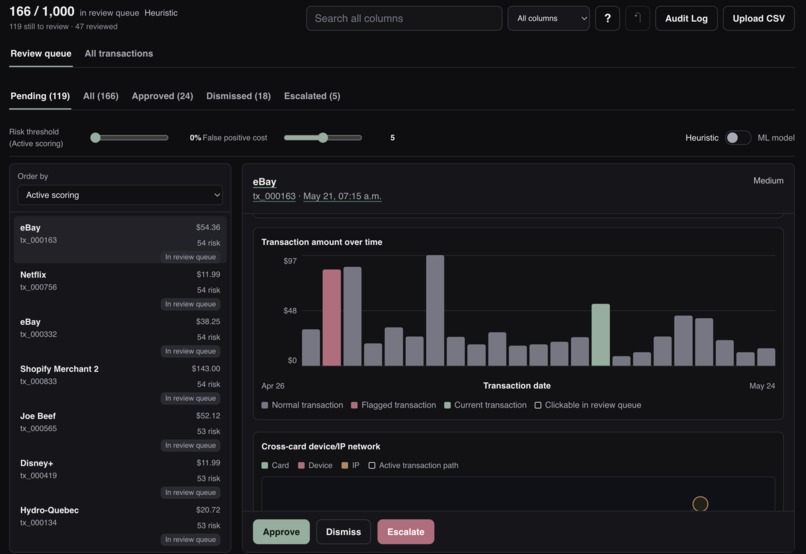
Task: Focus the Search all columns field
Action: click(404, 19)
